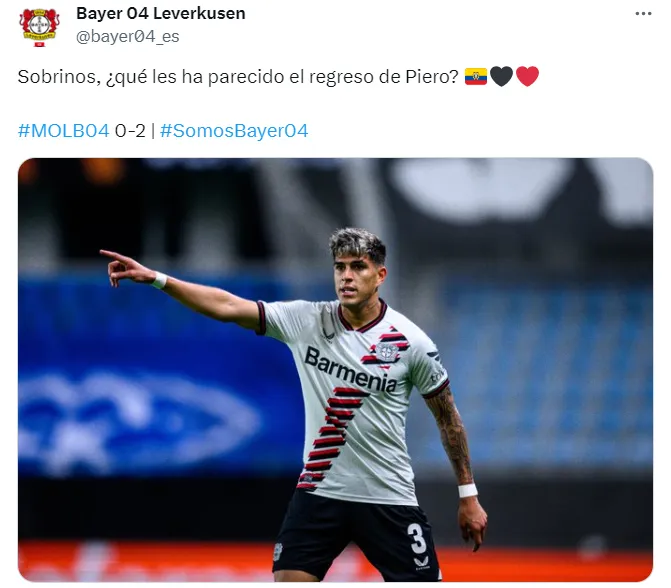Click the blurred blue oval logo in the background

pos(137,421)
